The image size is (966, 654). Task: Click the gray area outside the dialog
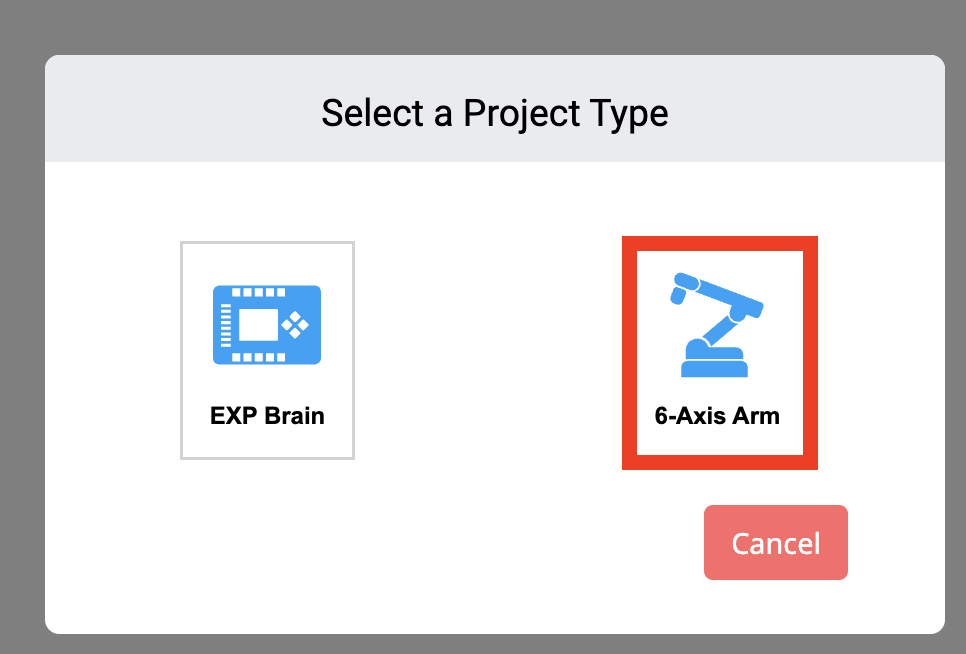(x=20, y=327)
